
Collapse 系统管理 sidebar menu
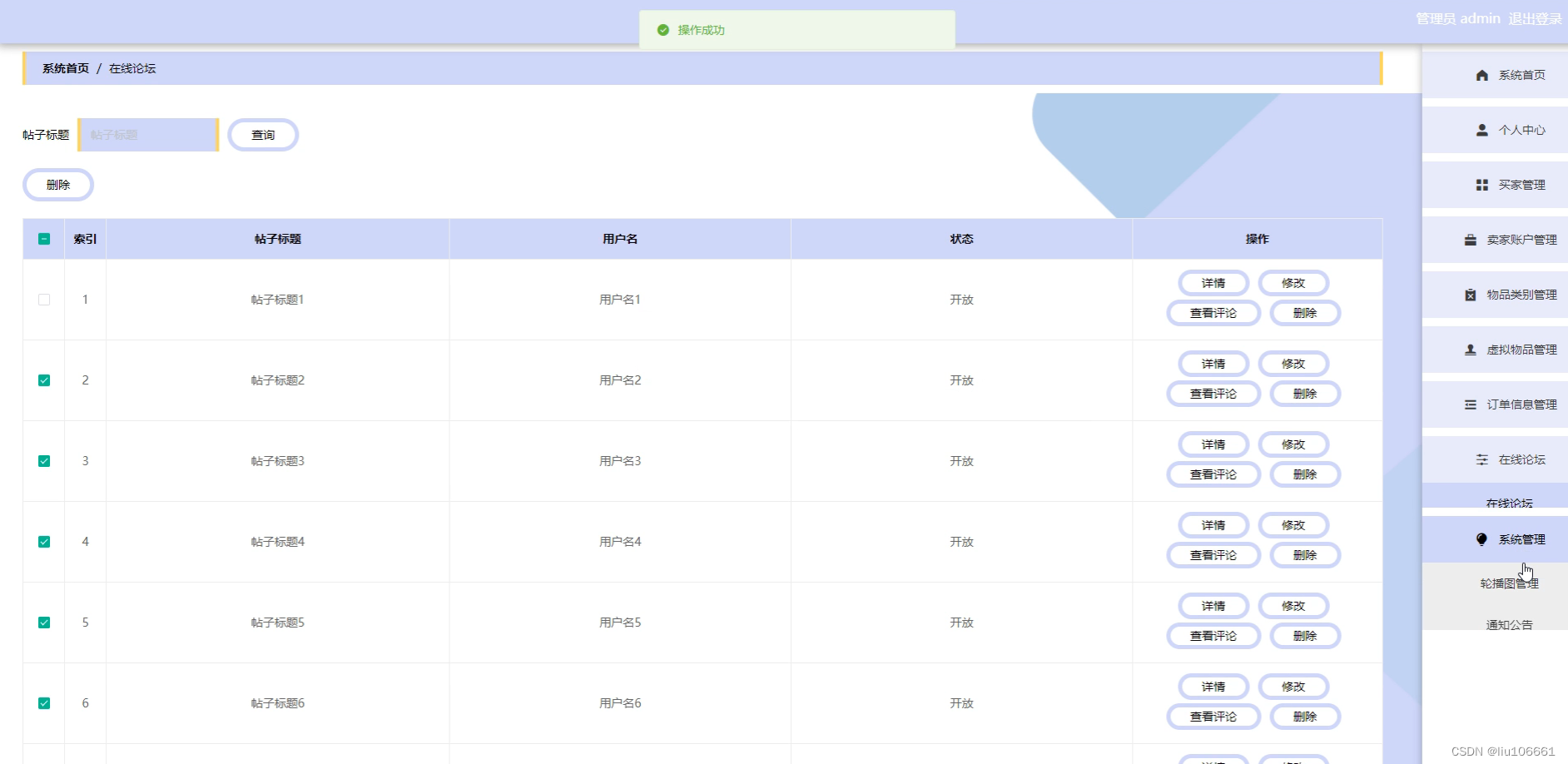1495,539
